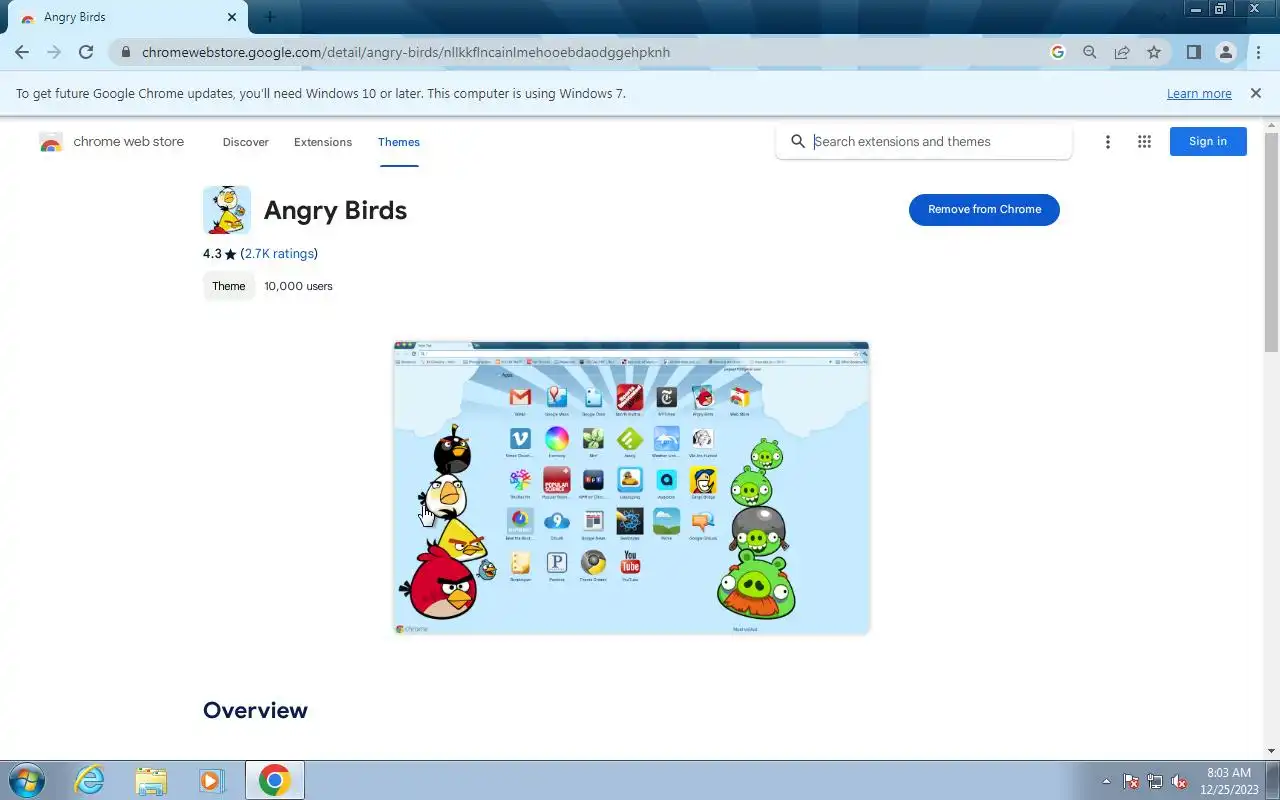Close the Angry Birds tab
The height and width of the screenshot is (800, 1280).
pyautogui.click(x=232, y=17)
